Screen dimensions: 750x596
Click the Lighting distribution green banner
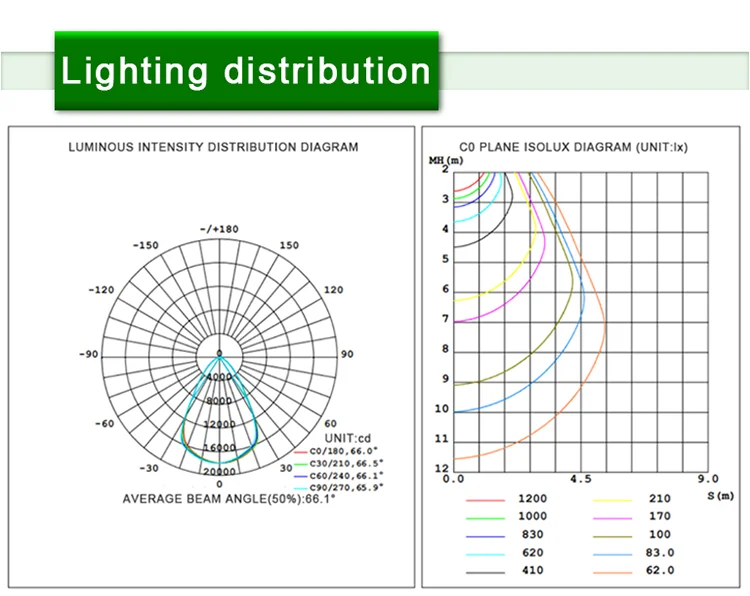point(246,71)
